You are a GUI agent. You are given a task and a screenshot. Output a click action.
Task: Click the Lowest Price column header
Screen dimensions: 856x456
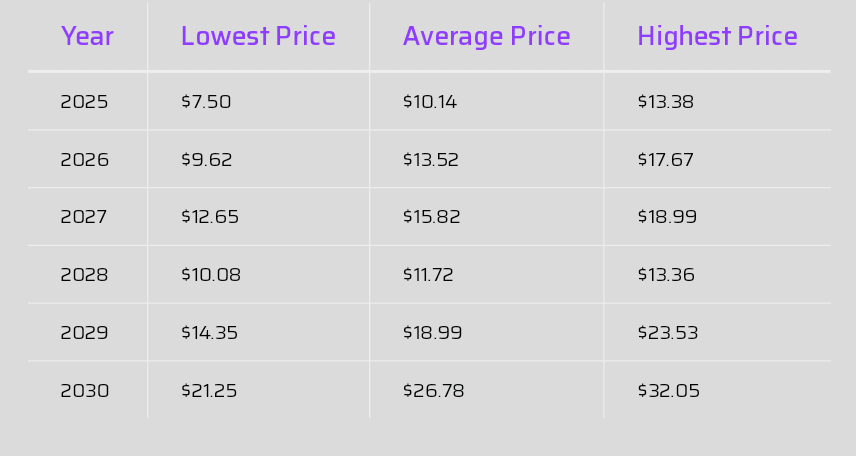[258, 37]
